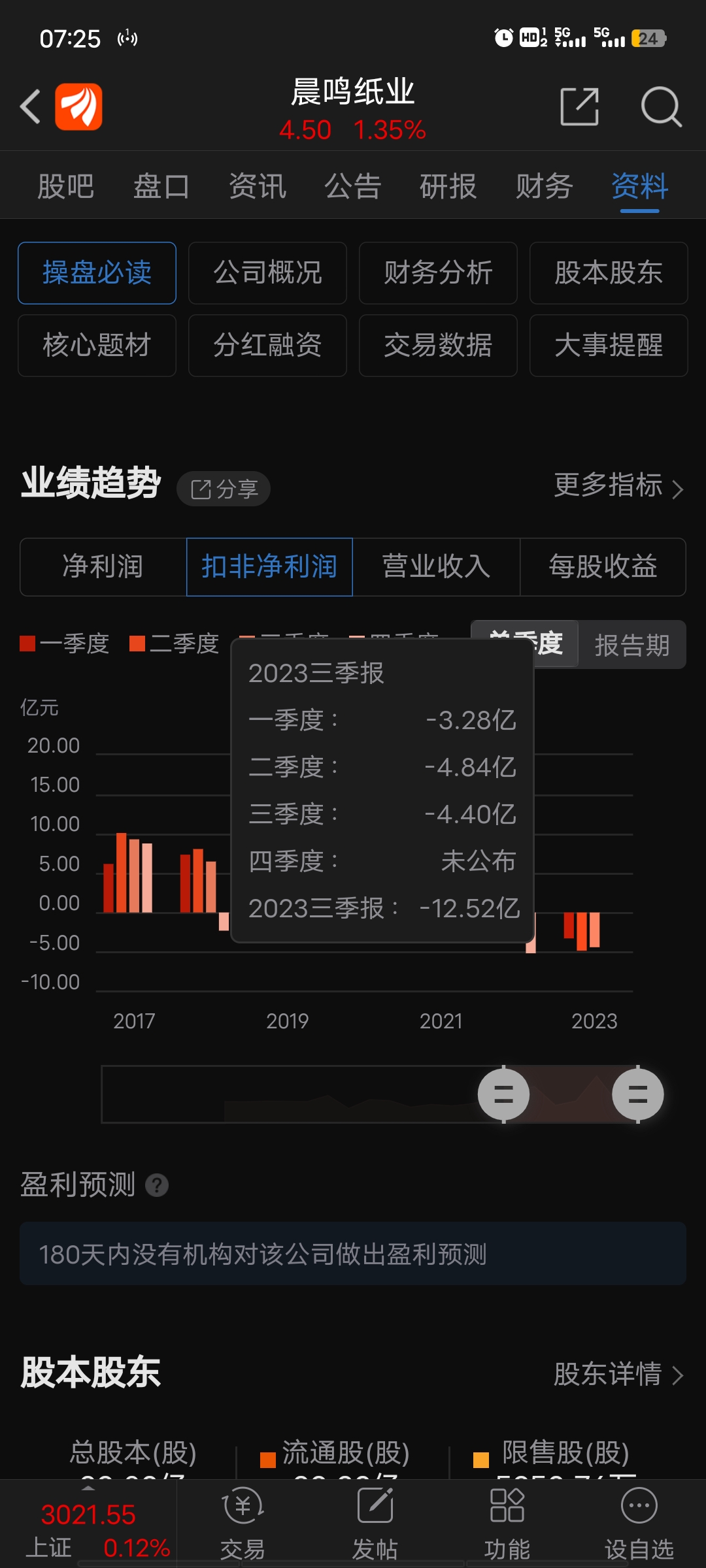Switch to the 资讯 tab
The width and height of the screenshot is (706, 1568).
coord(258,186)
